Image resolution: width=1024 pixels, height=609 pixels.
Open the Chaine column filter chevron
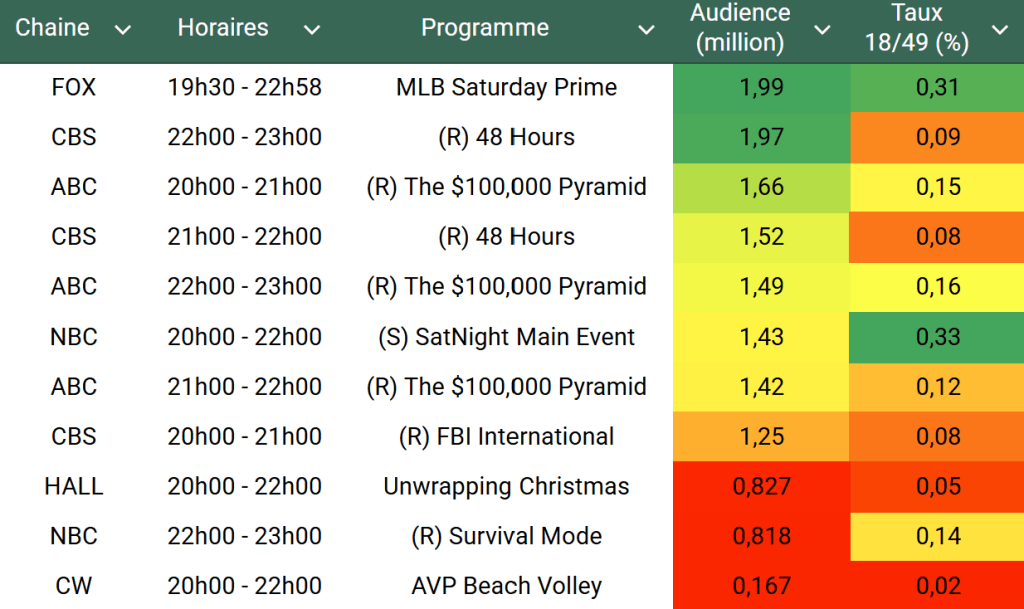point(123,30)
